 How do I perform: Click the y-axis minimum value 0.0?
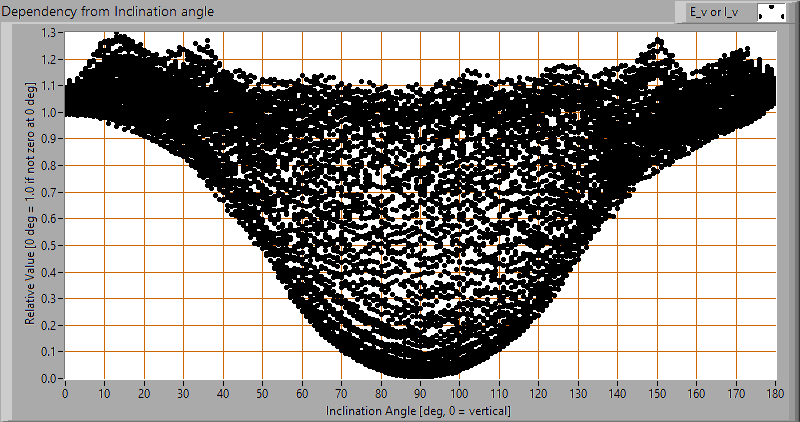tap(49, 379)
